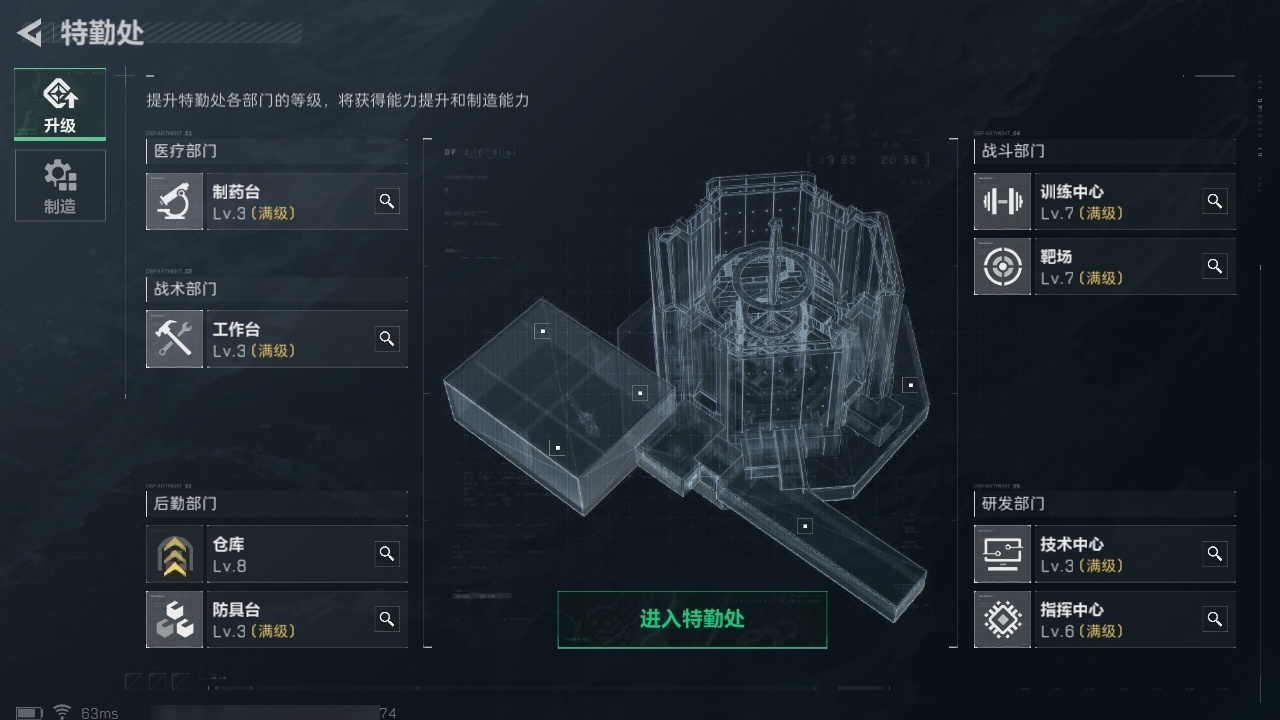
Task: Open magnifier details for 制药台
Action: 387,201
